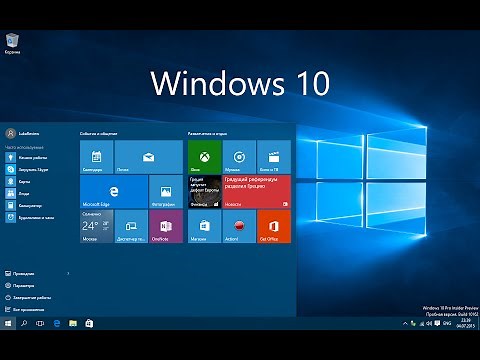Click the volume speaker icon in tray
This screenshot has height=360, width=480.
[429, 323]
